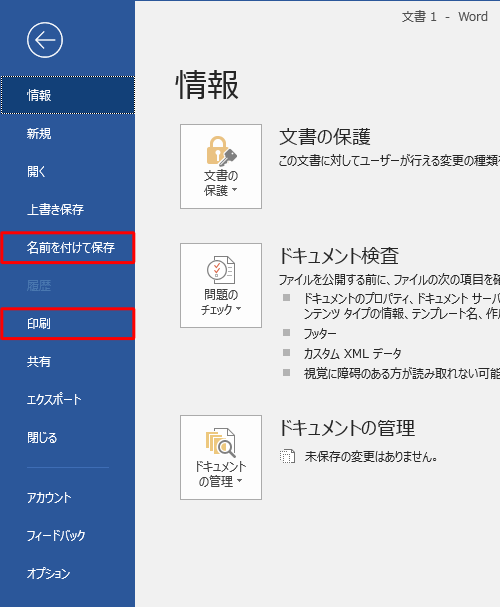
Task: Select 新規 in the sidebar
Action: (x=68, y=133)
